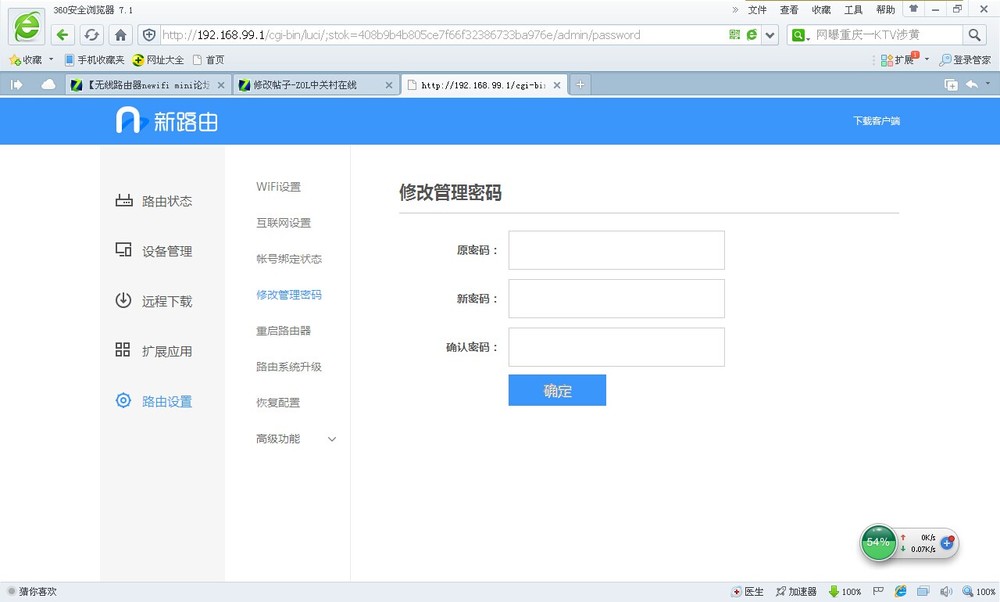Click the 原密码 input field
1000x602 pixels.
click(616, 250)
